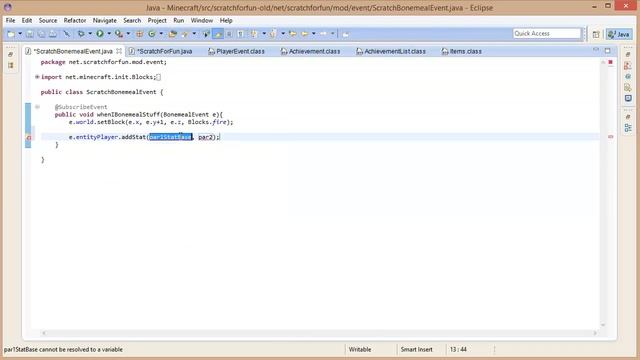Click the Last Edit Location icon

click(292, 34)
